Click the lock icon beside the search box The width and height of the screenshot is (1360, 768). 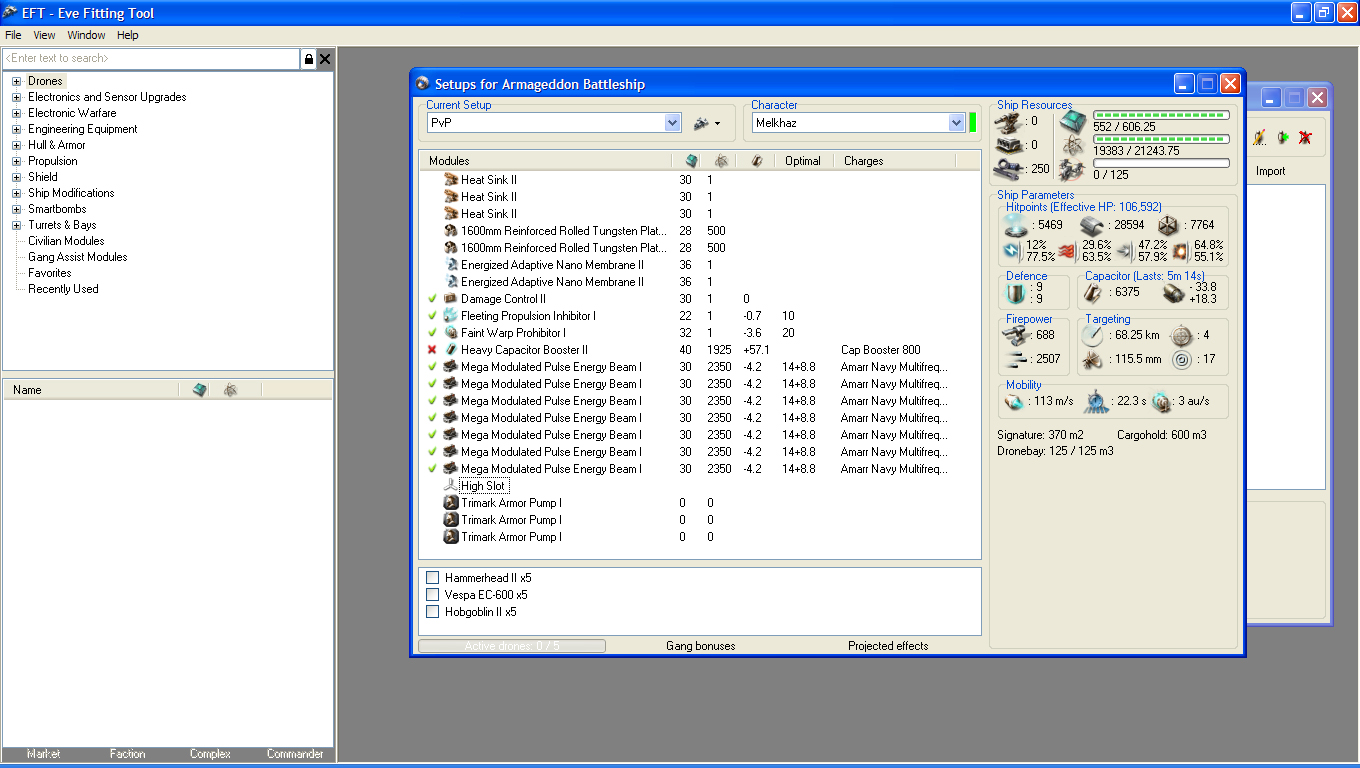308,59
